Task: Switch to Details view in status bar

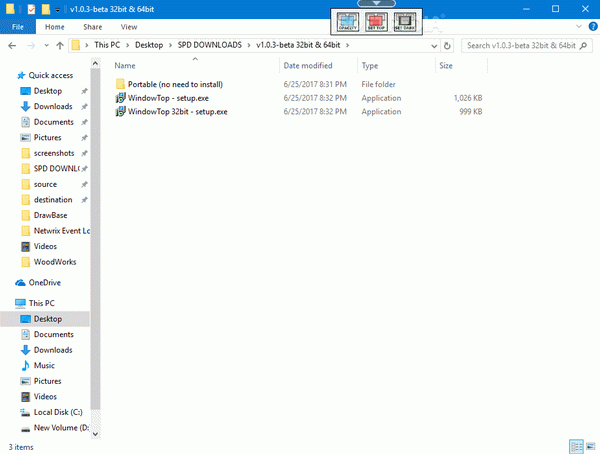Action: [x=576, y=447]
